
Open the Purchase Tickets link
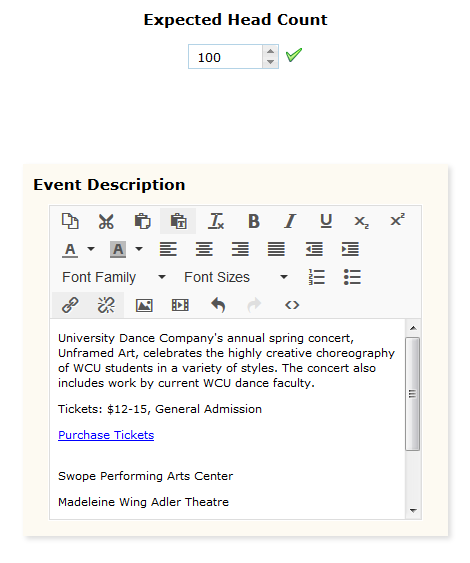click(106, 435)
